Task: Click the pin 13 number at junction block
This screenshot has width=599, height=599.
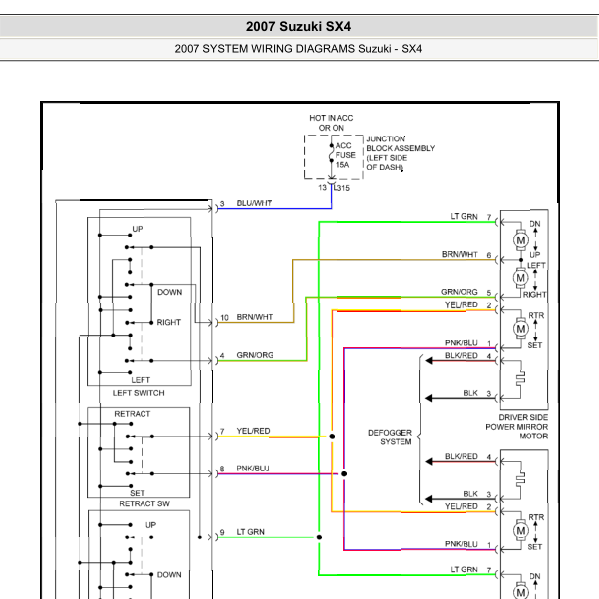Action: click(322, 188)
